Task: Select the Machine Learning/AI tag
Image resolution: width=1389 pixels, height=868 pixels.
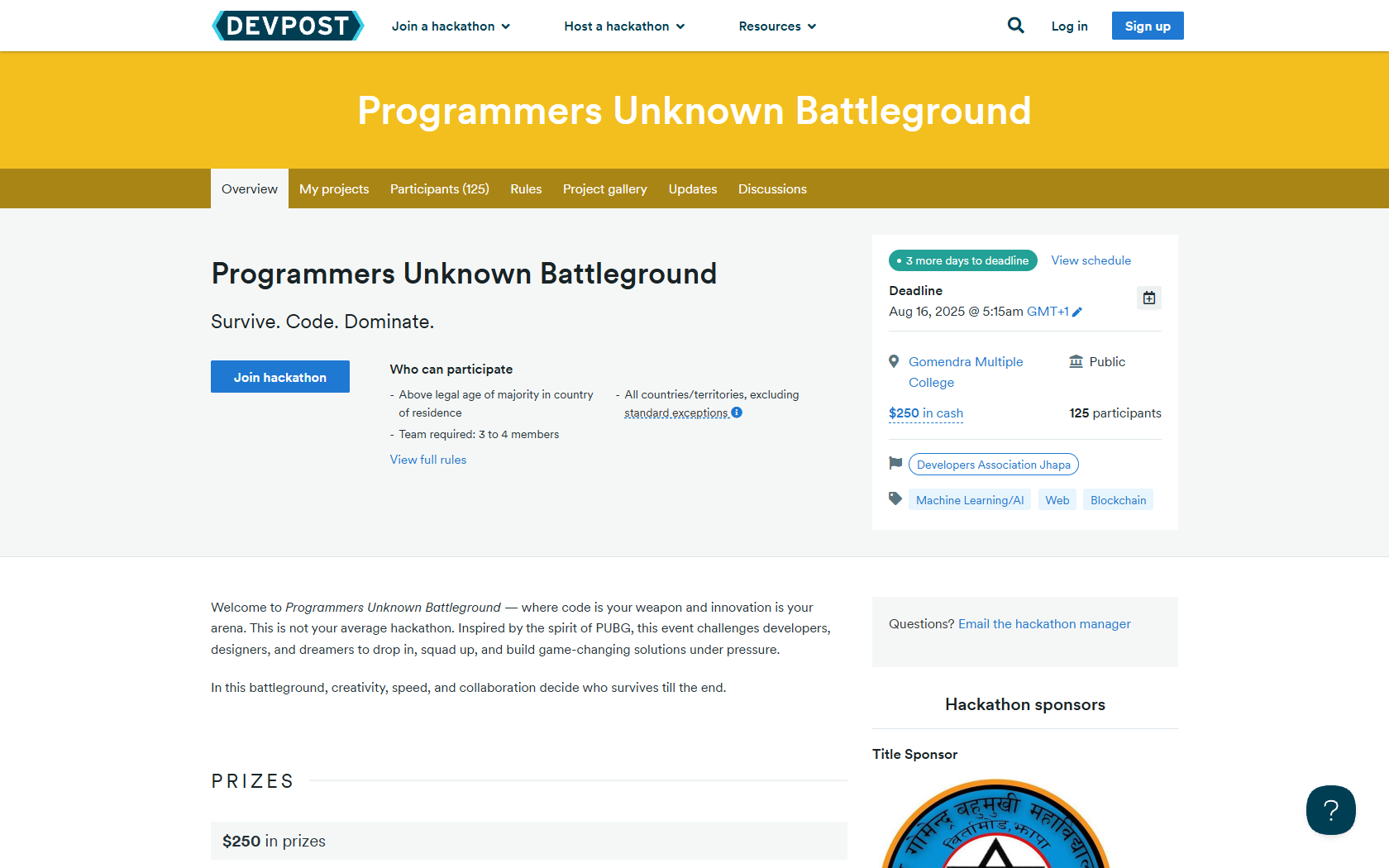Action: coord(969,500)
